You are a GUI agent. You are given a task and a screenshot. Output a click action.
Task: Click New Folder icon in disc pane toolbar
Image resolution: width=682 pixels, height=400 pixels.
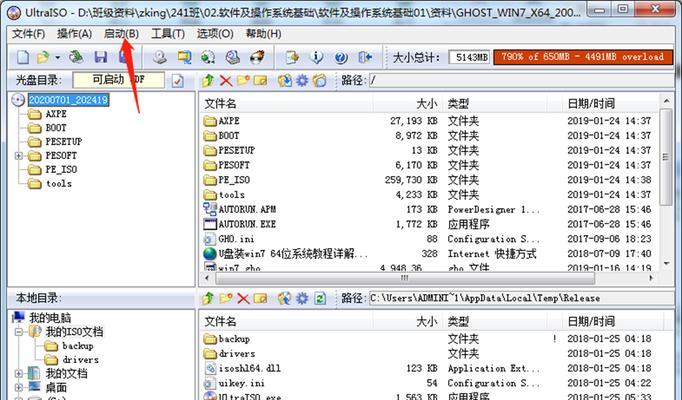[243, 80]
